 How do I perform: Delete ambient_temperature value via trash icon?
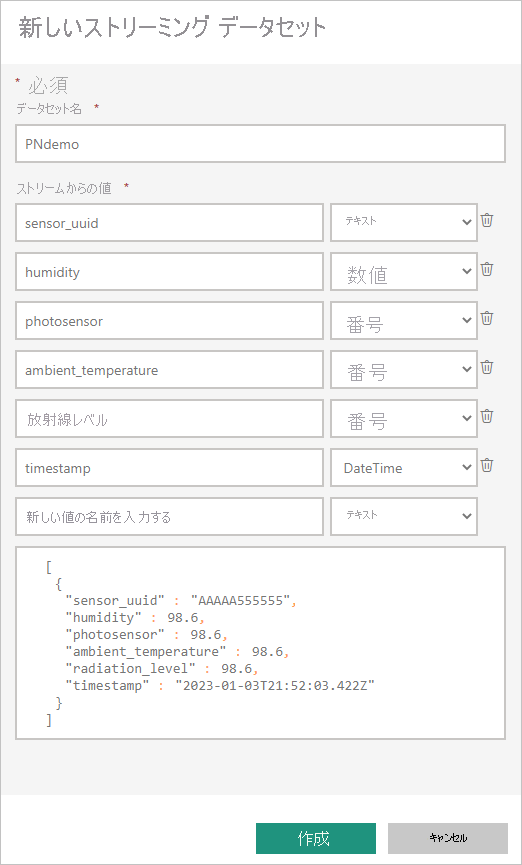[x=487, y=367]
